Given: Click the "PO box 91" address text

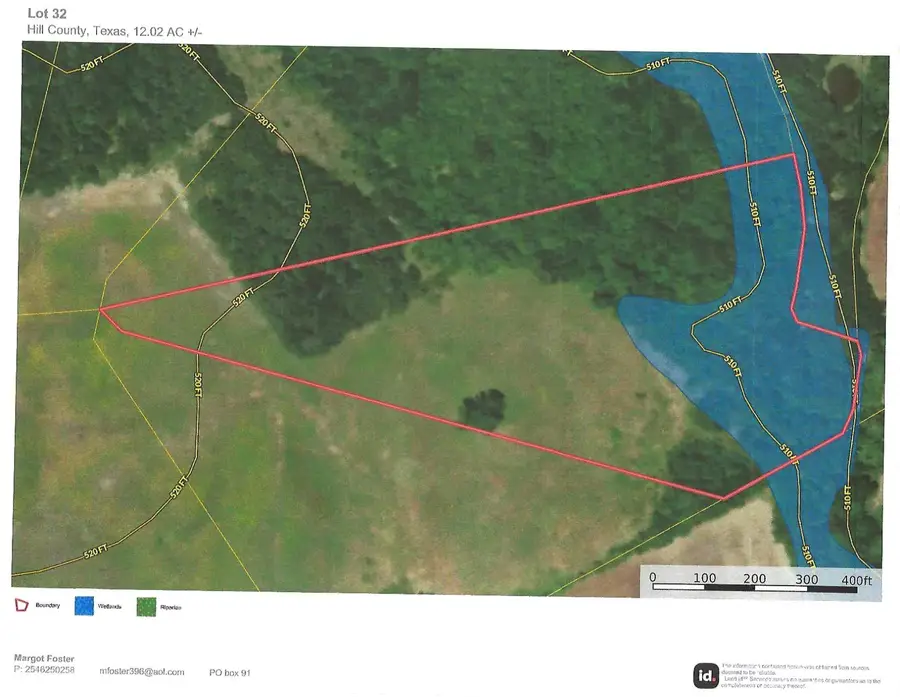Looking at the screenshot, I should click(x=229, y=673).
